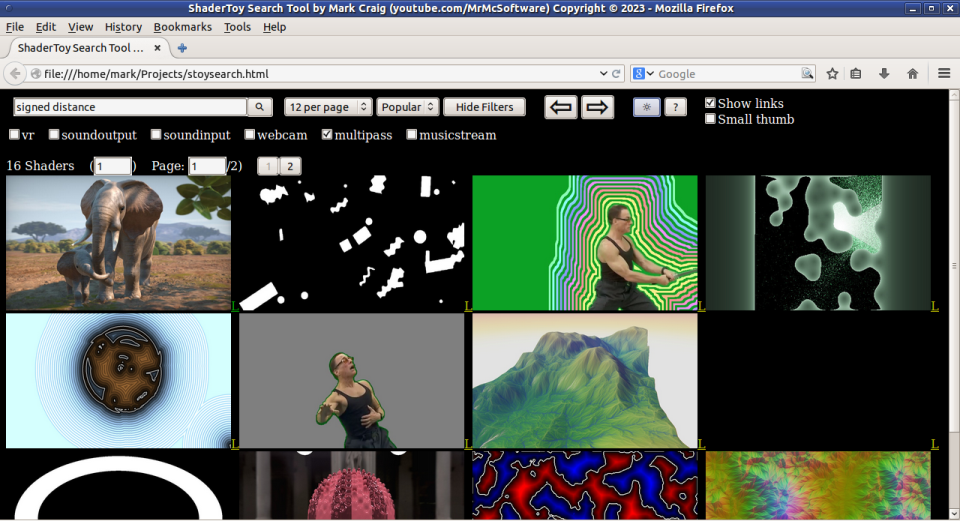Open the gray background man thumbnail
The height and width of the screenshot is (521, 960).
tap(351, 381)
